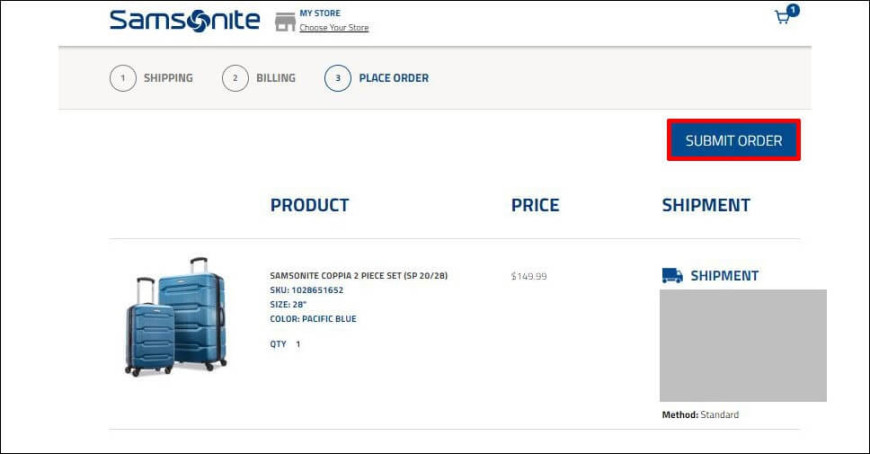Click step circle number 2
870x454 pixels.
coord(235,78)
